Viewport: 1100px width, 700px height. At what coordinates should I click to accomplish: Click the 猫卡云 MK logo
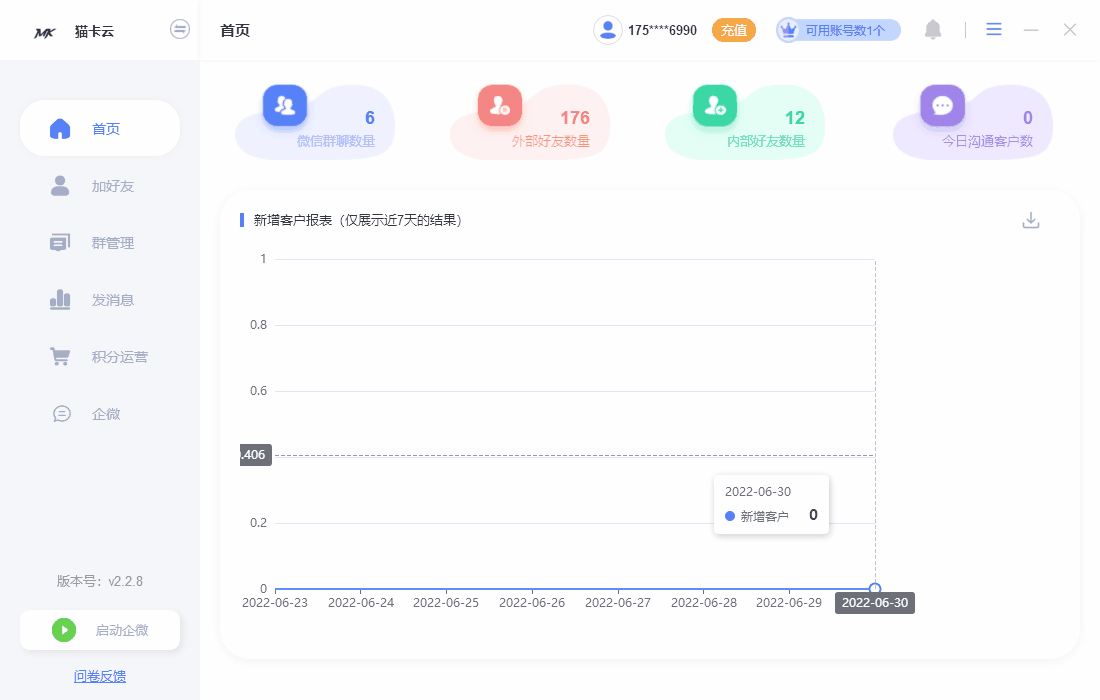pos(45,32)
